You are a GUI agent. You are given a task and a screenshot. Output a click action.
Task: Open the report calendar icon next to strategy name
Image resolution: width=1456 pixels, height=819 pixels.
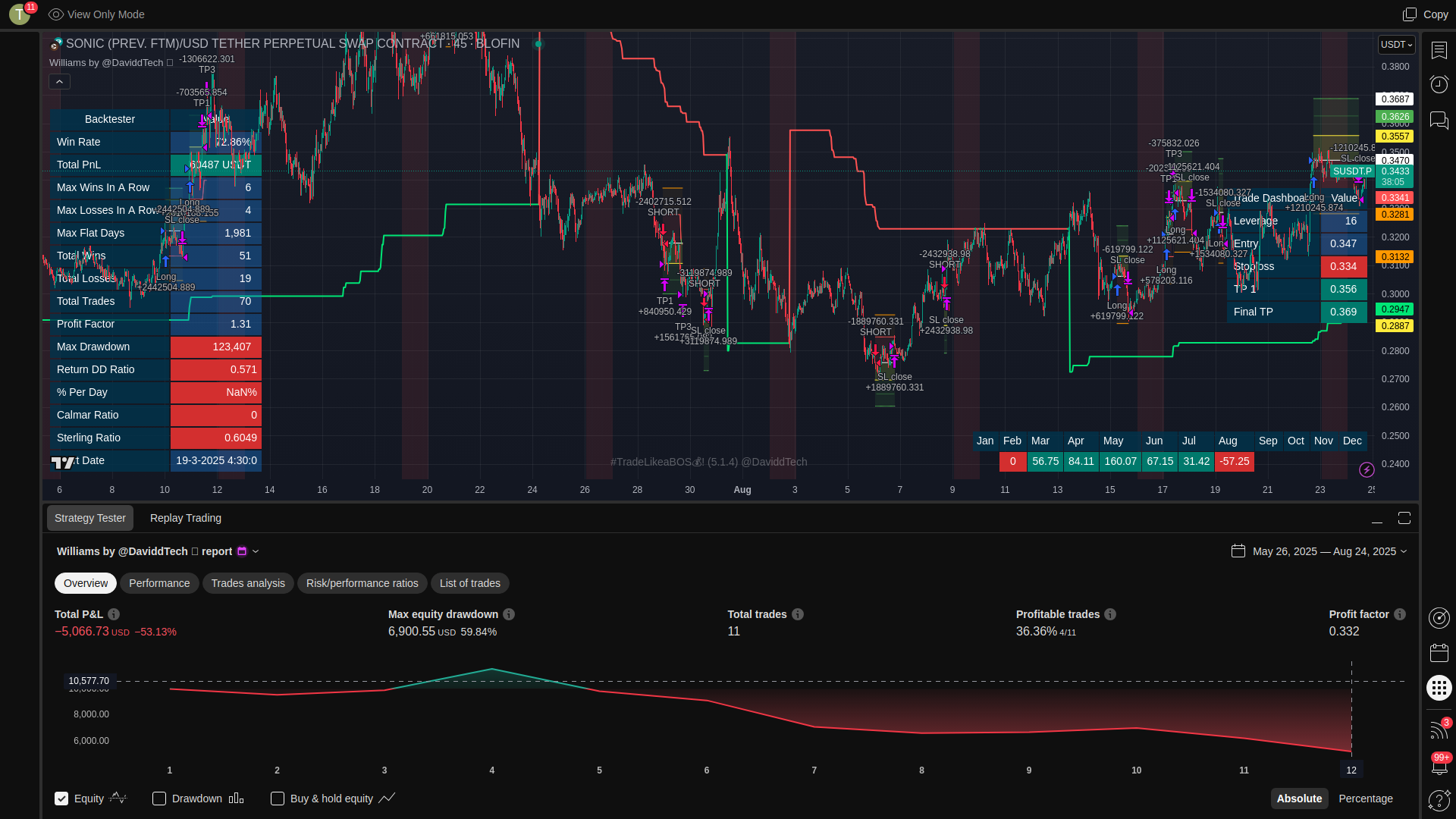click(x=242, y=551)
